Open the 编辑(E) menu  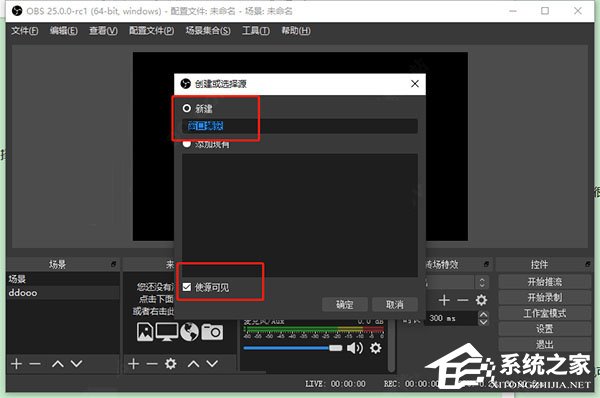64,31
